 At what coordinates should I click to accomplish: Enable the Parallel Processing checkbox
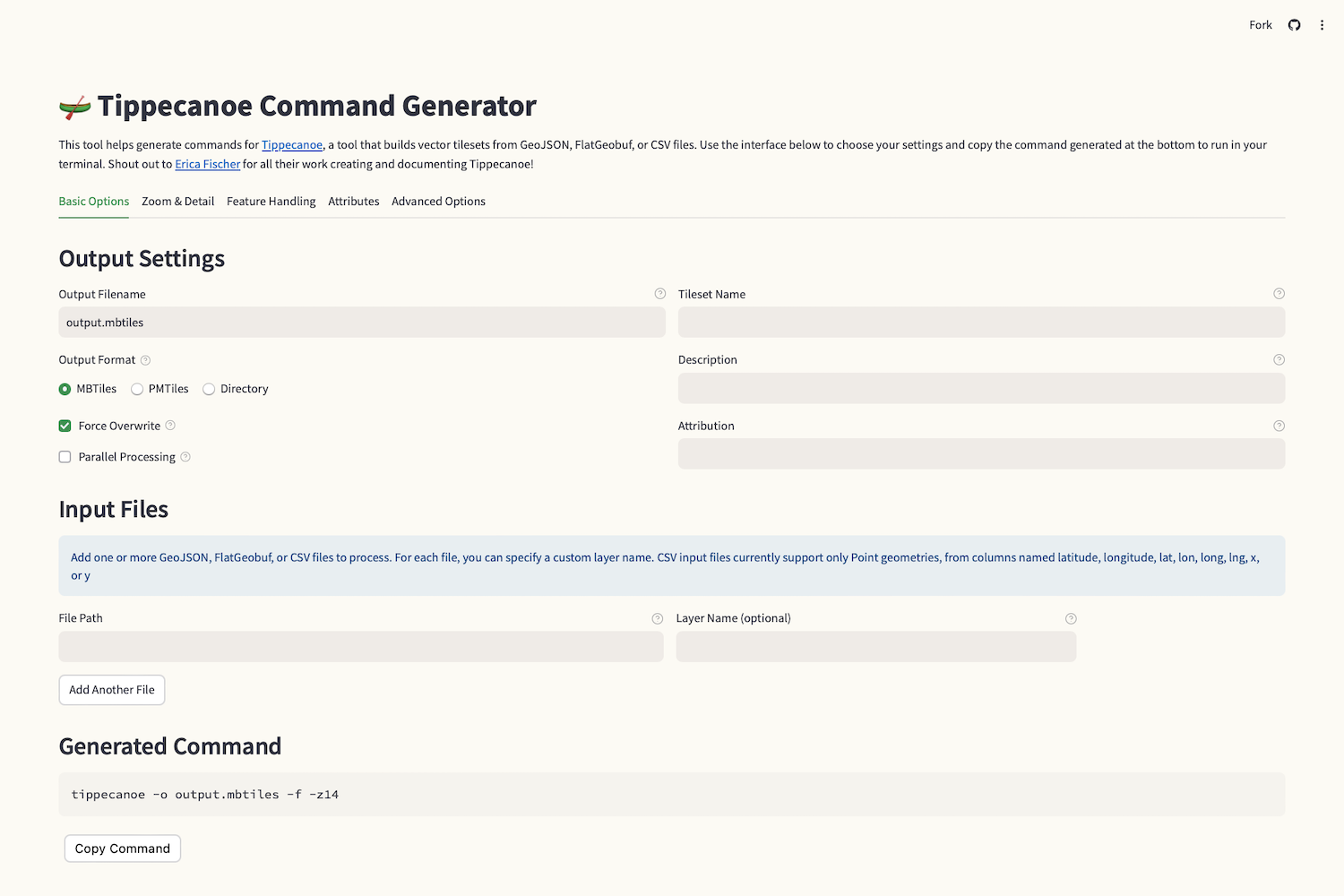65,457
